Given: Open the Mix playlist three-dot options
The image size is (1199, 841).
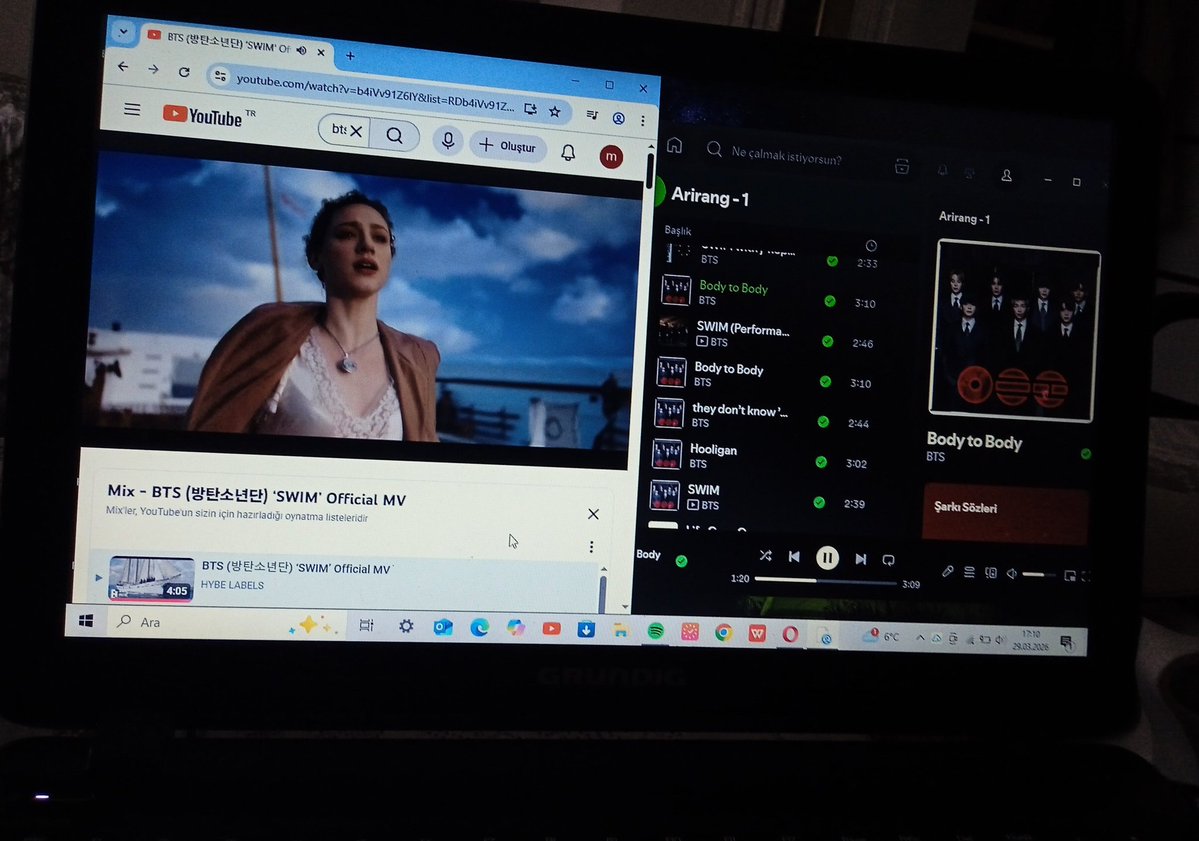Looking at the screenshot, I should click(x=591, y=547).
